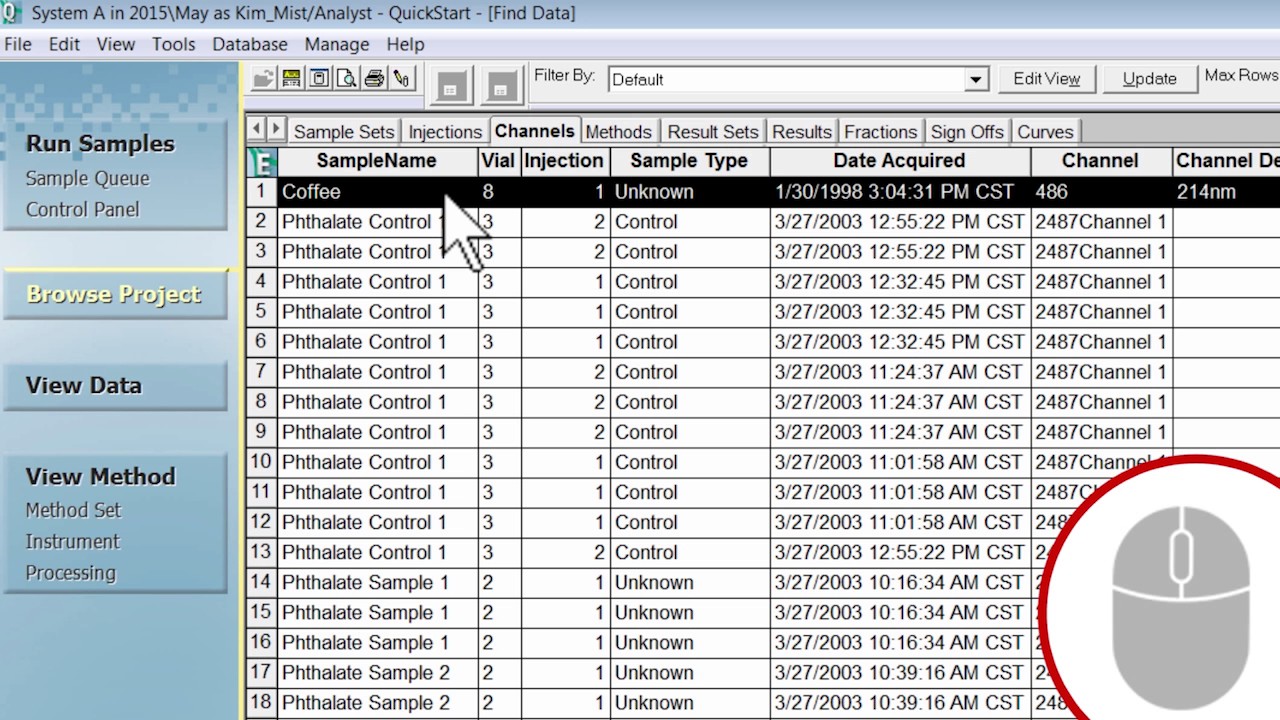This screenshot has width=1280, height=720.
Task: Click the printer toolbar icon
Action: click(x=374, y=78)
